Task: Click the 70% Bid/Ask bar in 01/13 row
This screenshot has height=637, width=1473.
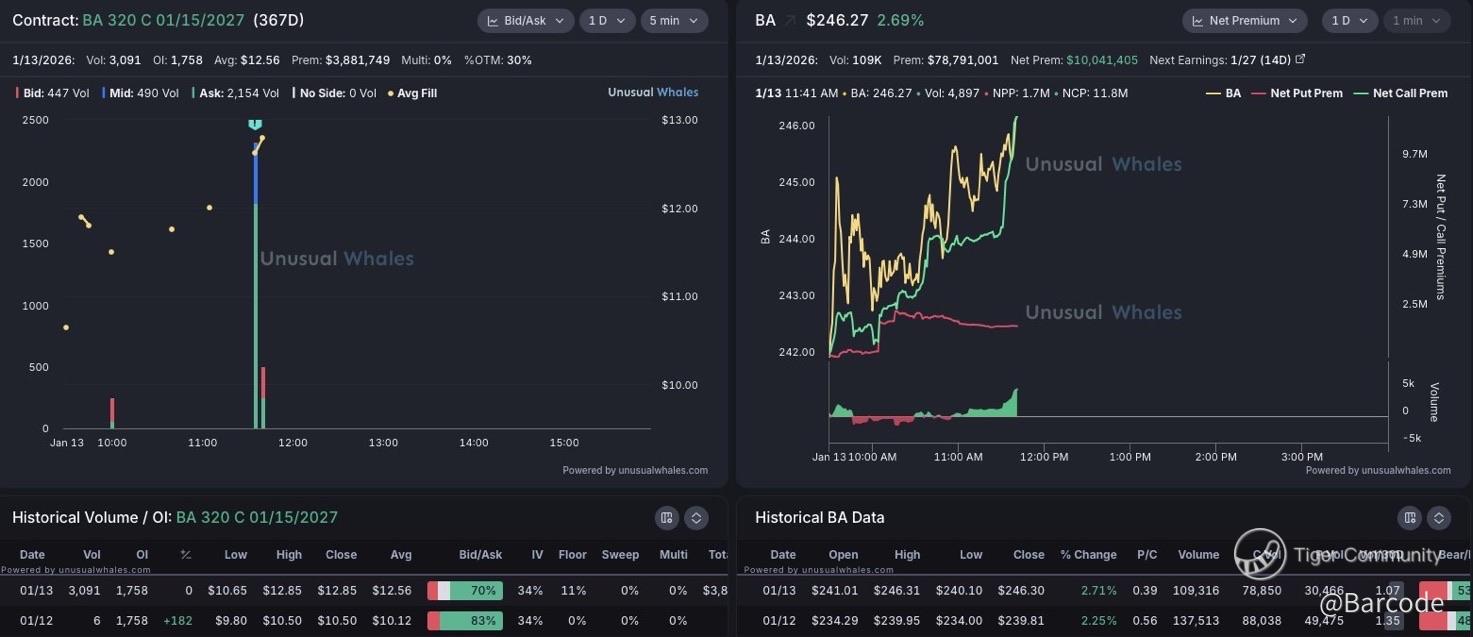Action: click(465, 591)
